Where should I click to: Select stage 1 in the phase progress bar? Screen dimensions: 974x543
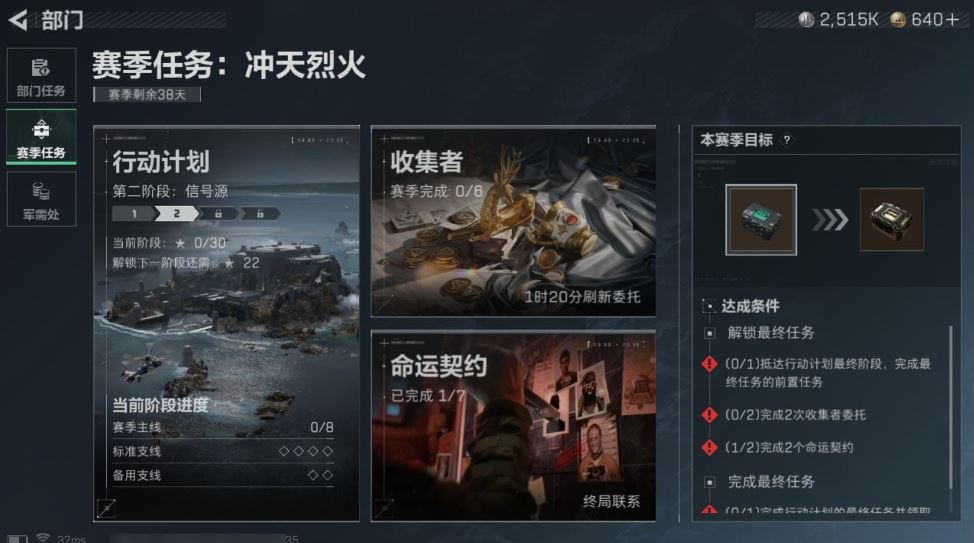(134, 214)
